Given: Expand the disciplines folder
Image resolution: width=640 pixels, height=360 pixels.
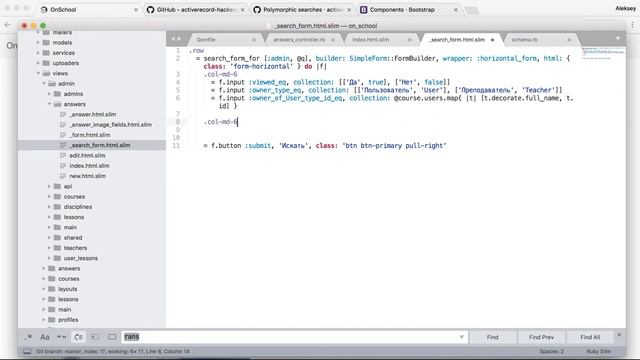Looking at the screenshot, I should click(49, 207).
